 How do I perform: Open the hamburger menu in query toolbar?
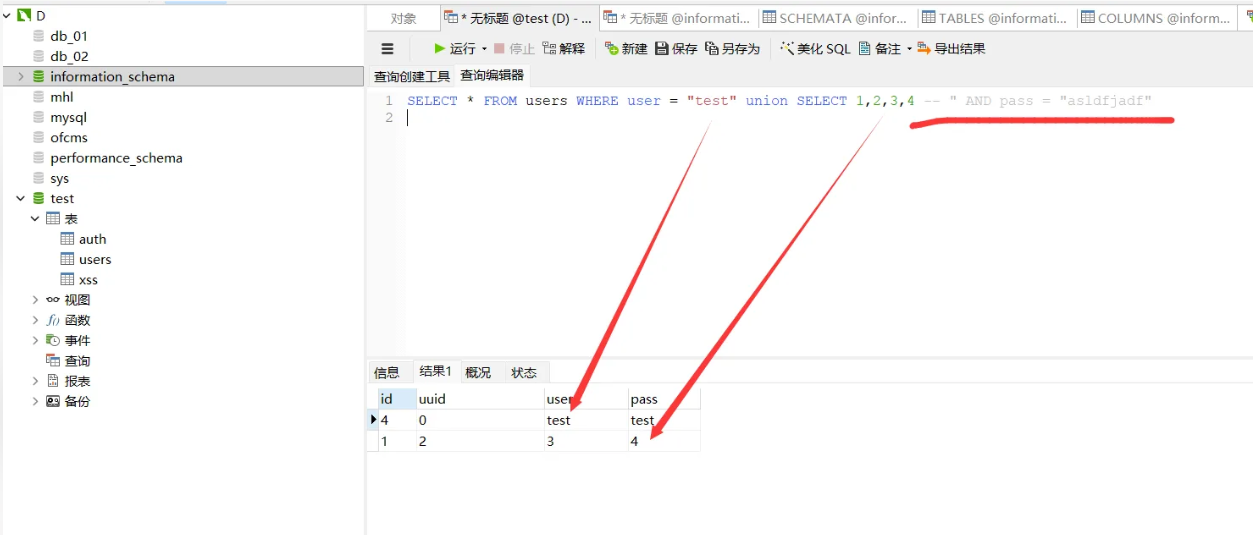[388, 49]
